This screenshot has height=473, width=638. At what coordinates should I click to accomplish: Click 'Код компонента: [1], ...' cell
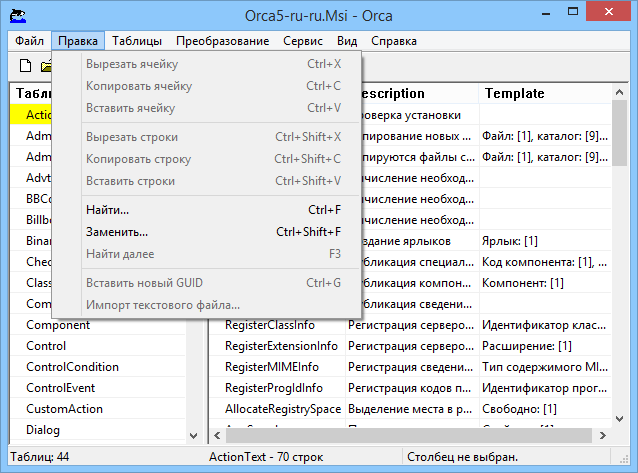tap(545, 262)
